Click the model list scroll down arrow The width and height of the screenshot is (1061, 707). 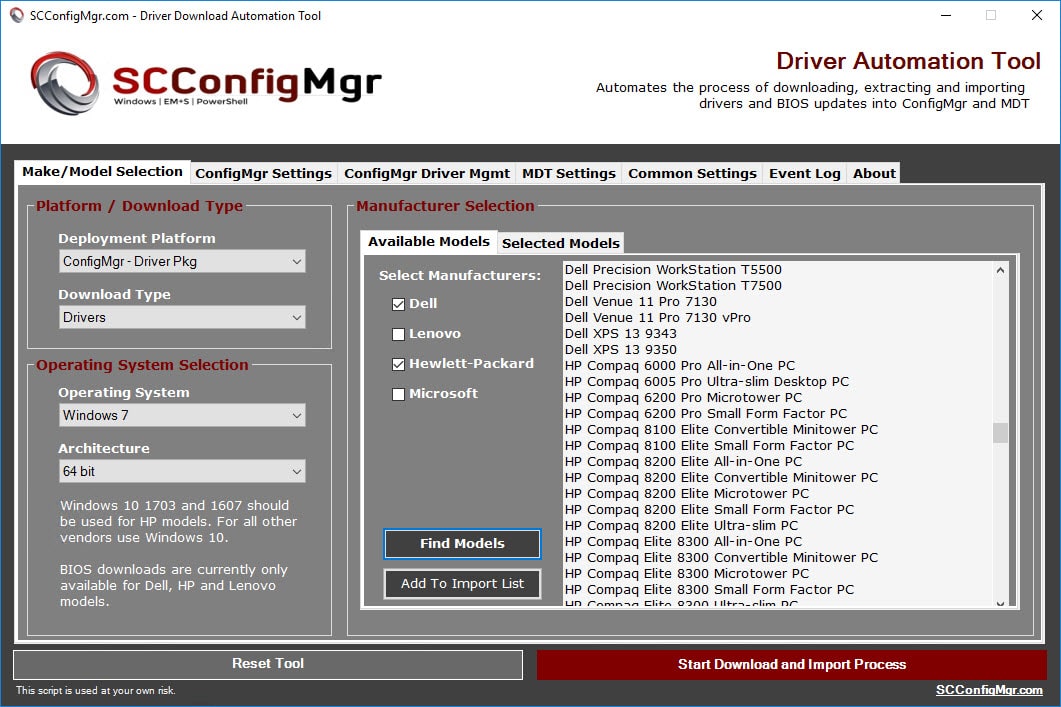(1000, 603)
